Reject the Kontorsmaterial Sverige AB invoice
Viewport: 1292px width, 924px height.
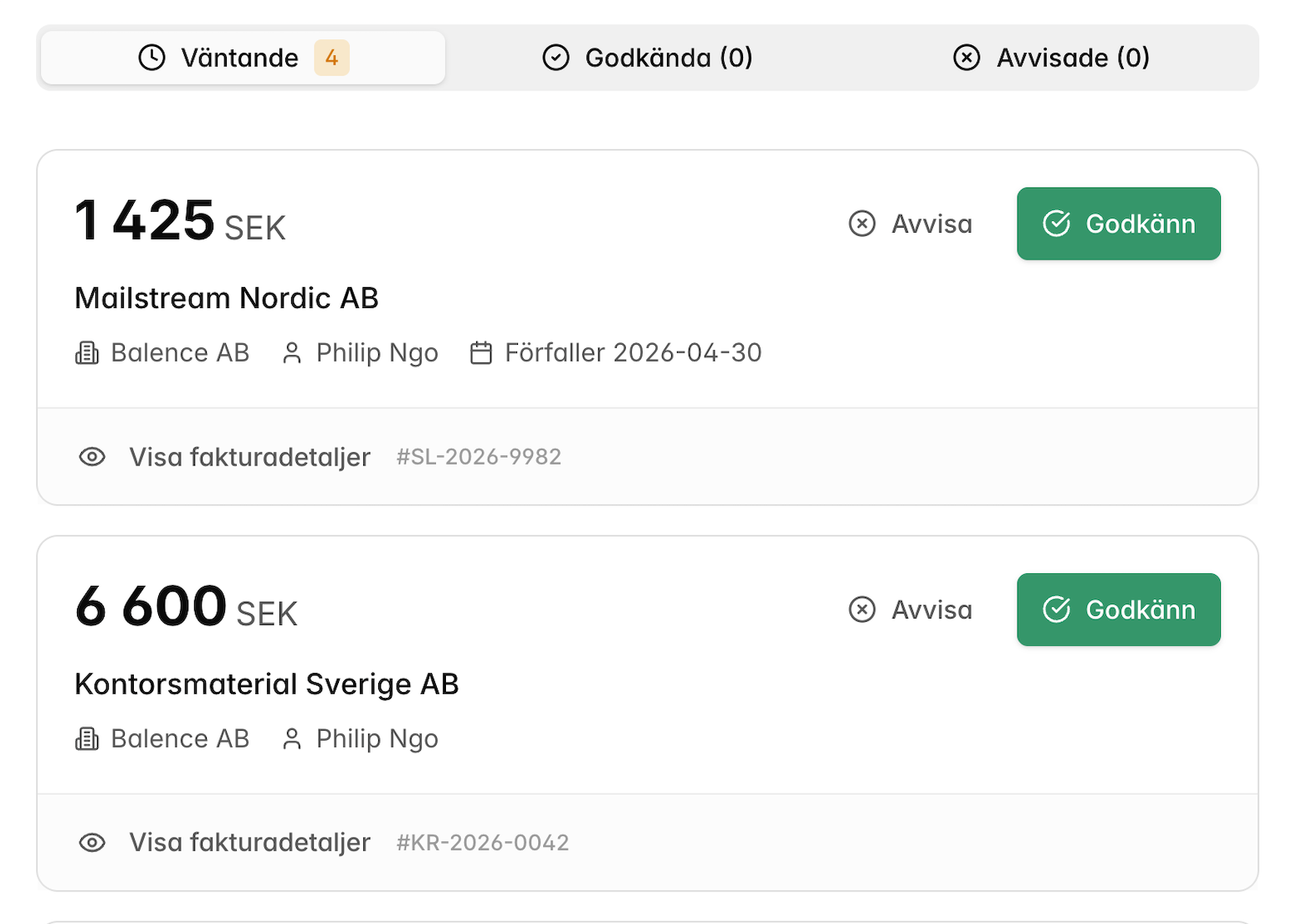pos(910,609)
